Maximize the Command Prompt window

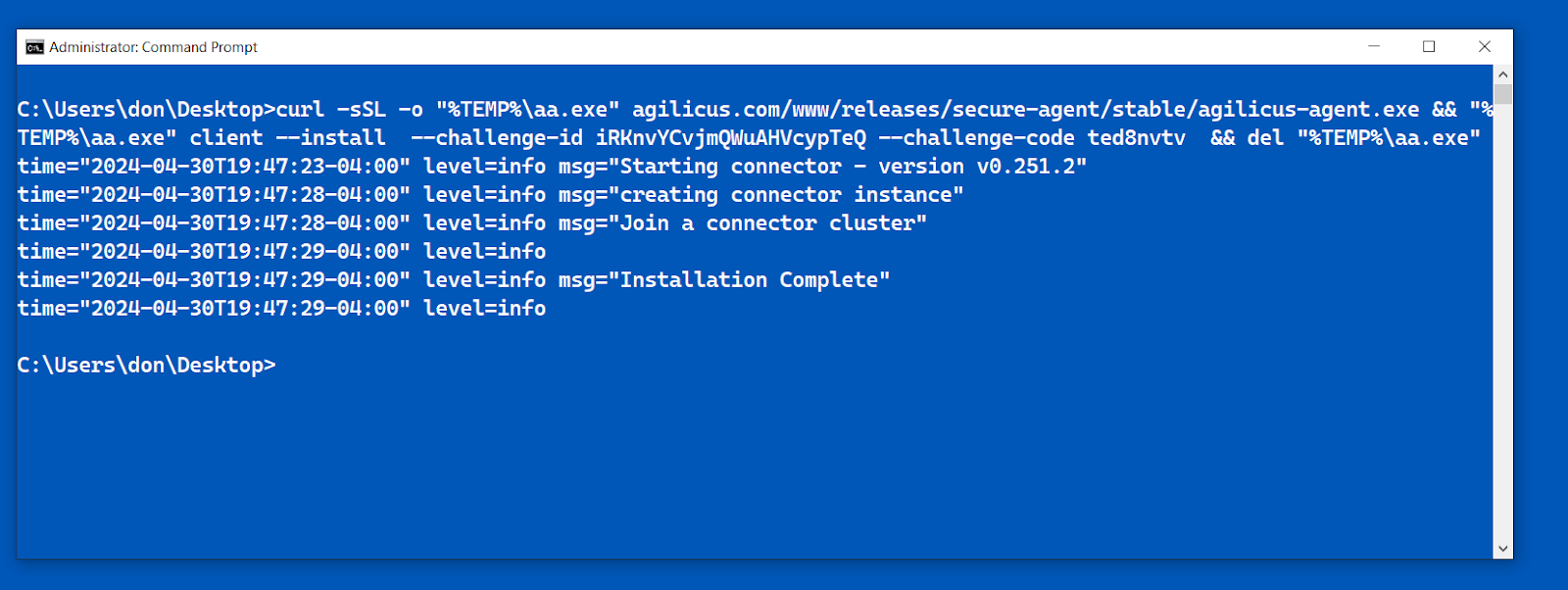point(1429,46)
